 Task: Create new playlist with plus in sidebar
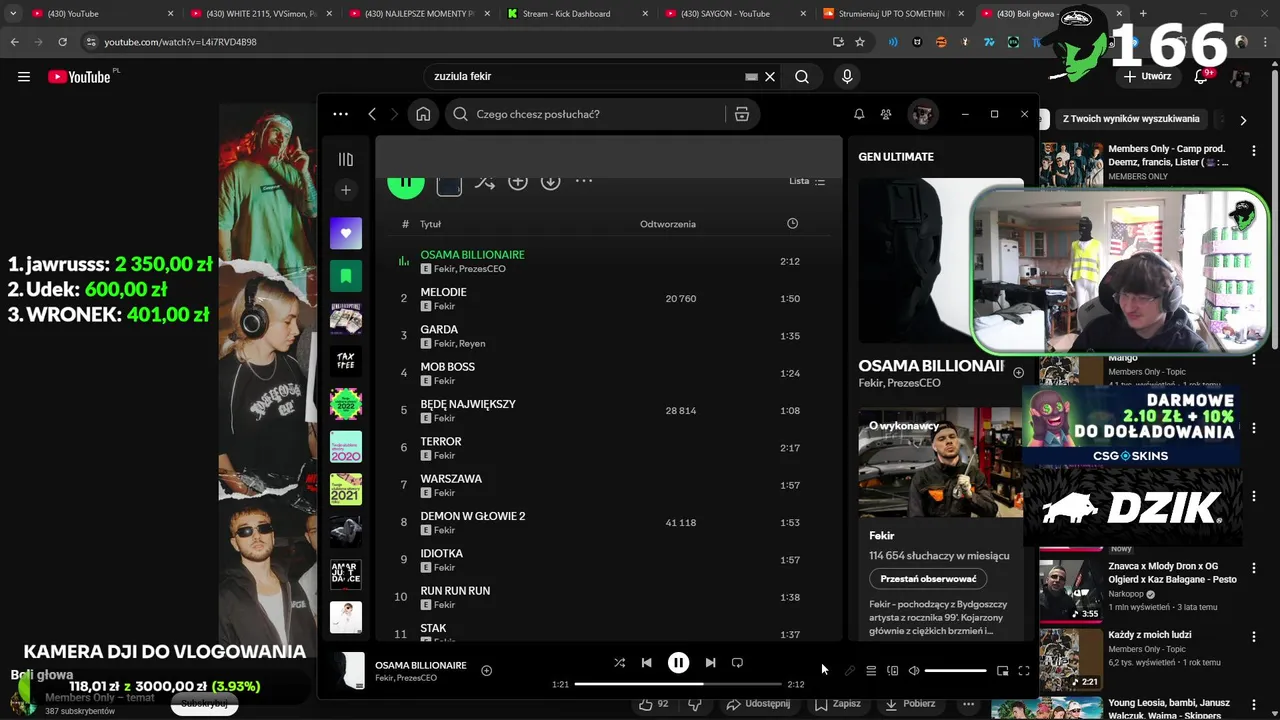pos(346,190)
